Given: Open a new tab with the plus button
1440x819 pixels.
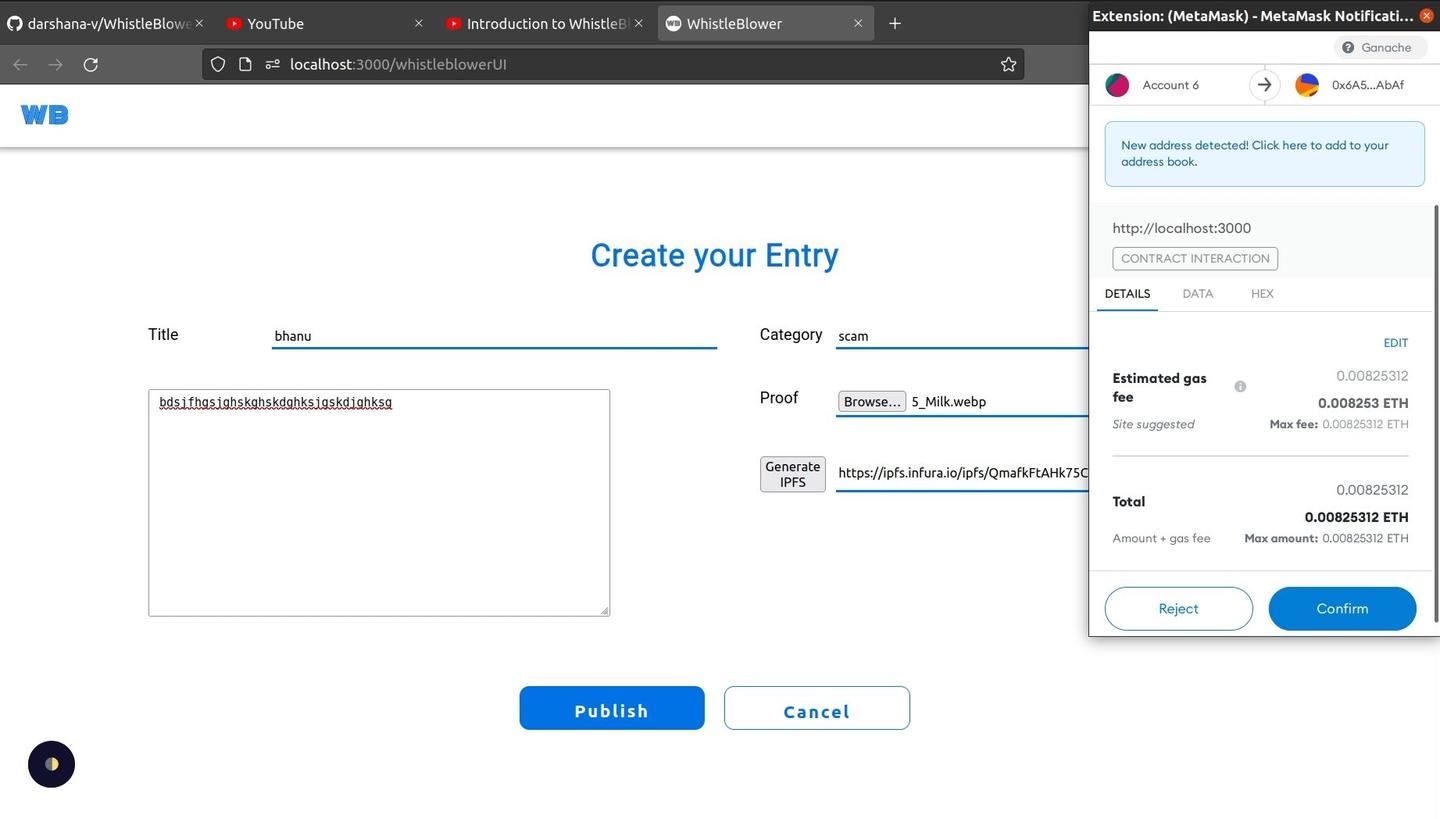Looking at the screenshot, I should (895, 23).
